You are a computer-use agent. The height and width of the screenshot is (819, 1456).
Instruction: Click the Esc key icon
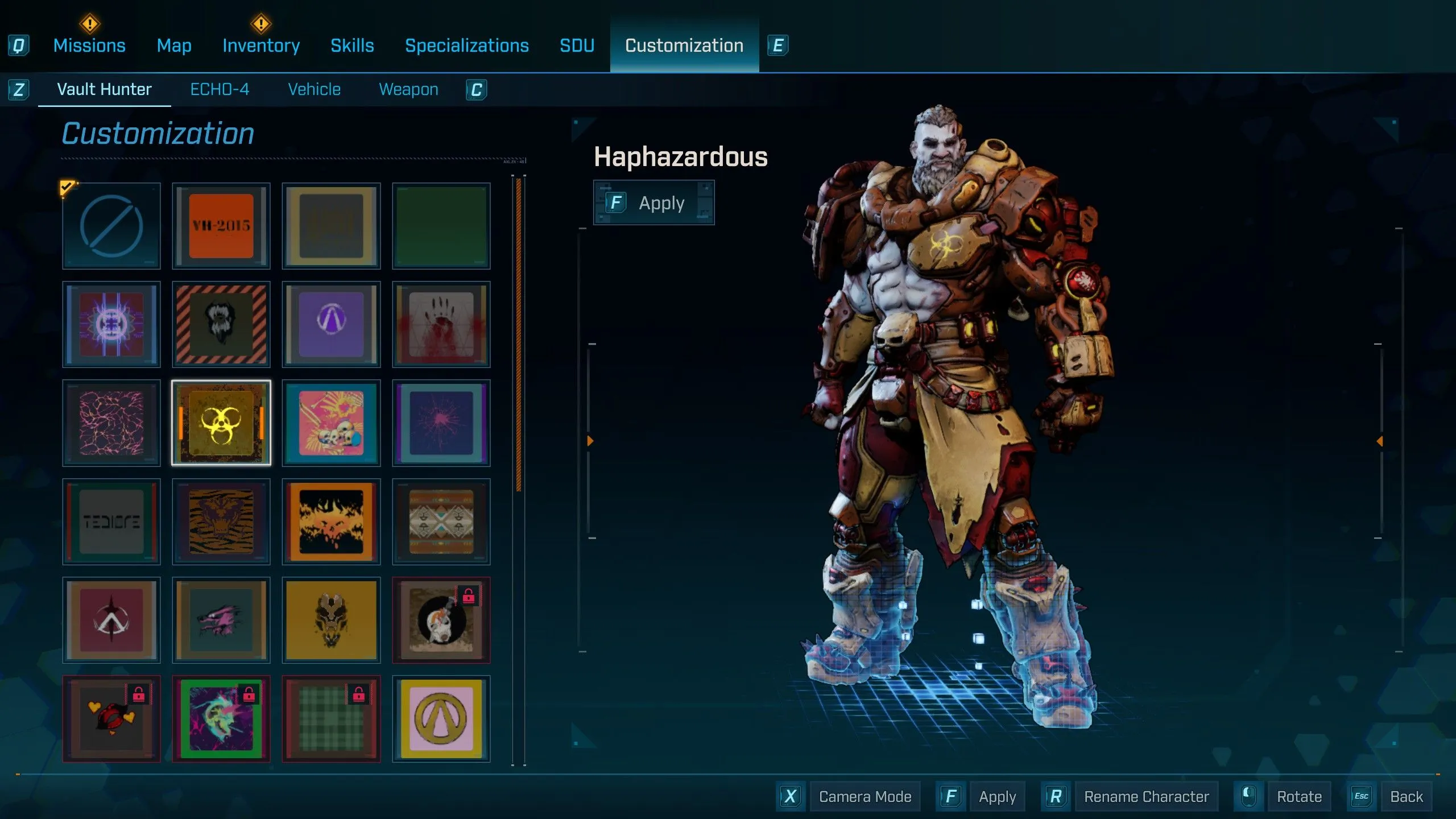pyautogui.click(x=1362, y=796)
